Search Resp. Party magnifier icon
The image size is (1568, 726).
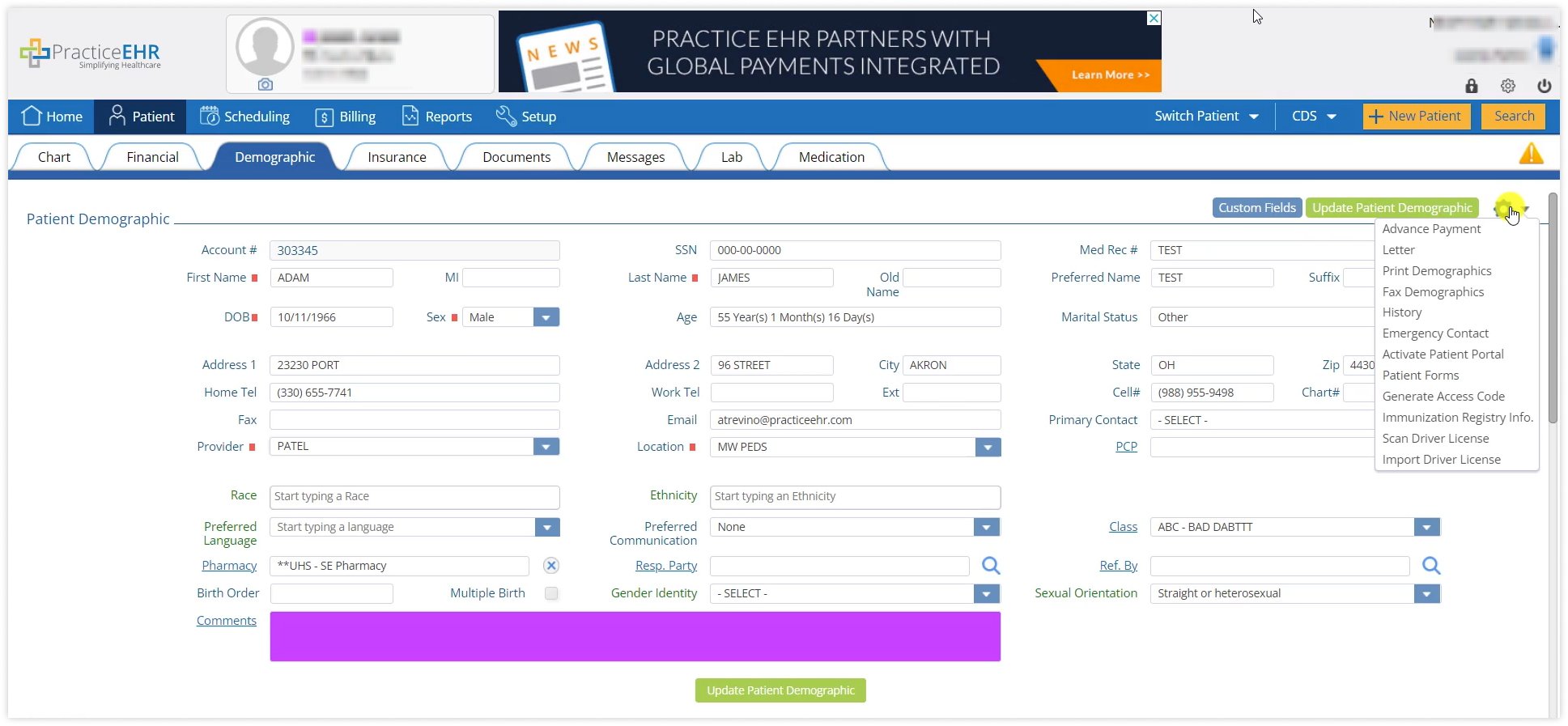pos(991,565)
